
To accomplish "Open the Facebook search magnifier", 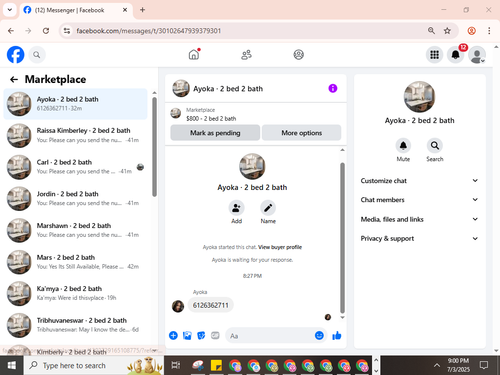I will pyautogui.click(x=37, y=55).
